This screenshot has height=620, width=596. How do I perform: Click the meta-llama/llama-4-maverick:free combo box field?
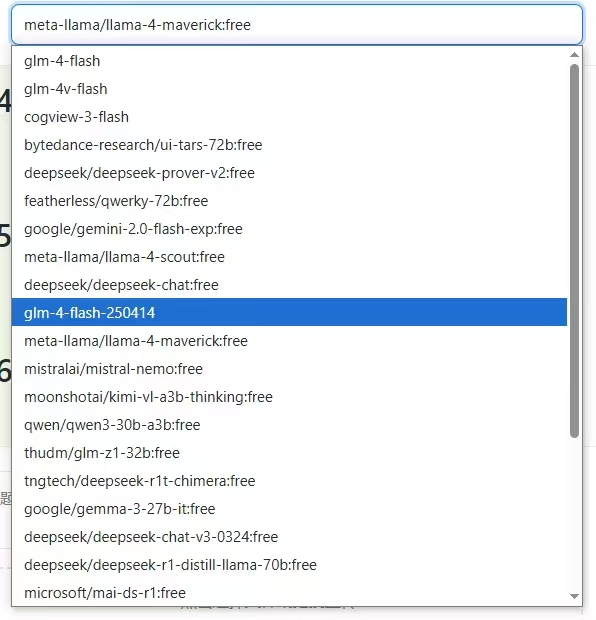tap(297, 25)
